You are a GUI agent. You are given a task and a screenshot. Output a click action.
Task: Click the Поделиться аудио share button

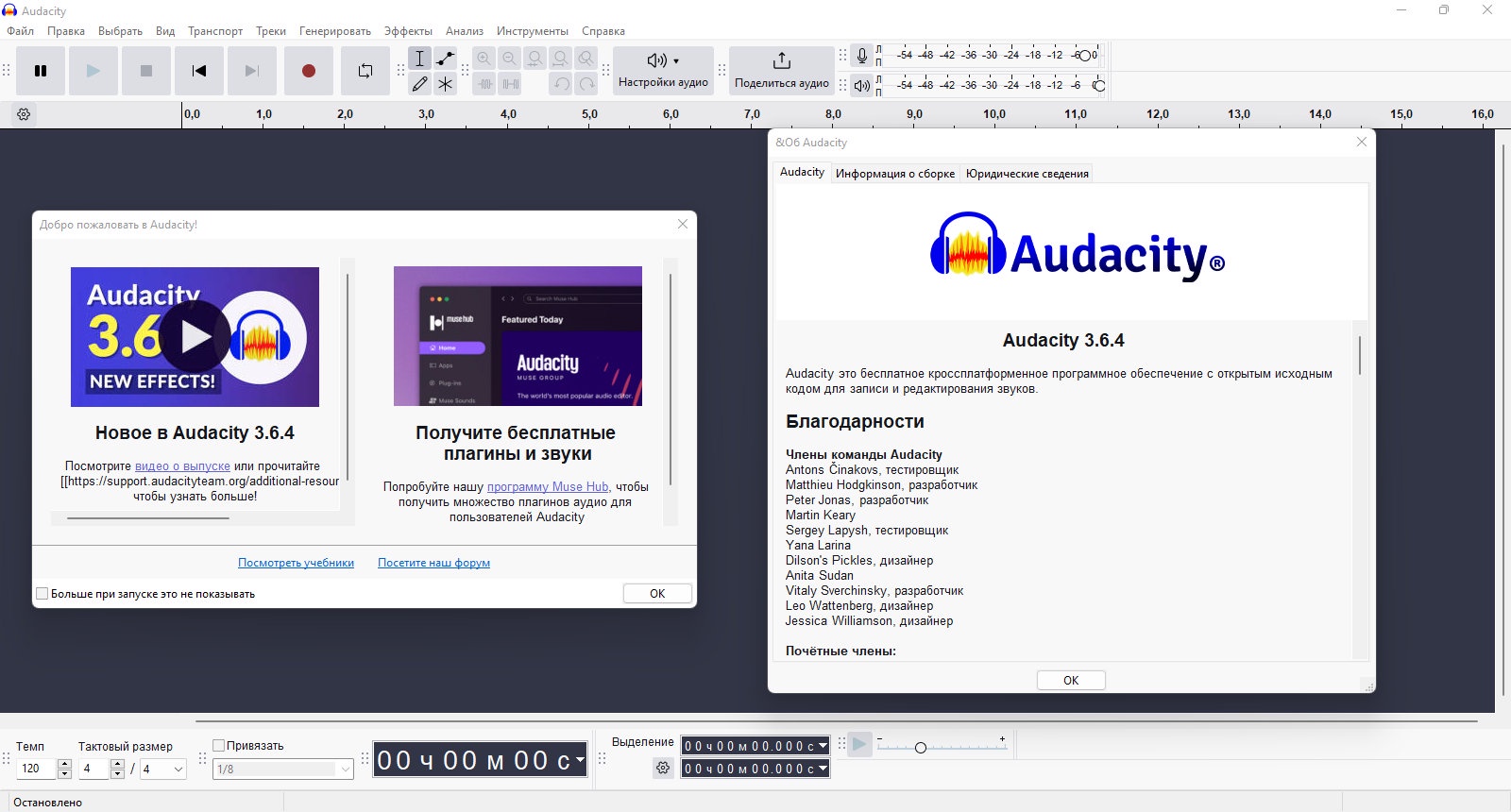tap(782, 71)
